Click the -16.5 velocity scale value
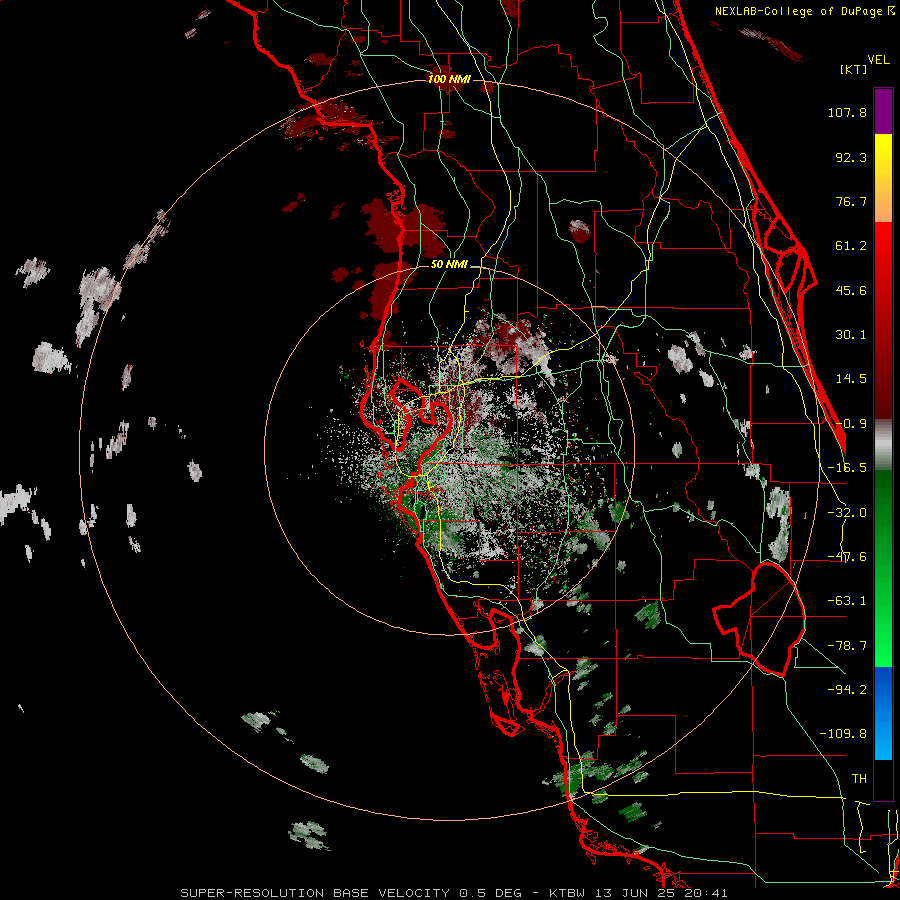 847,468
